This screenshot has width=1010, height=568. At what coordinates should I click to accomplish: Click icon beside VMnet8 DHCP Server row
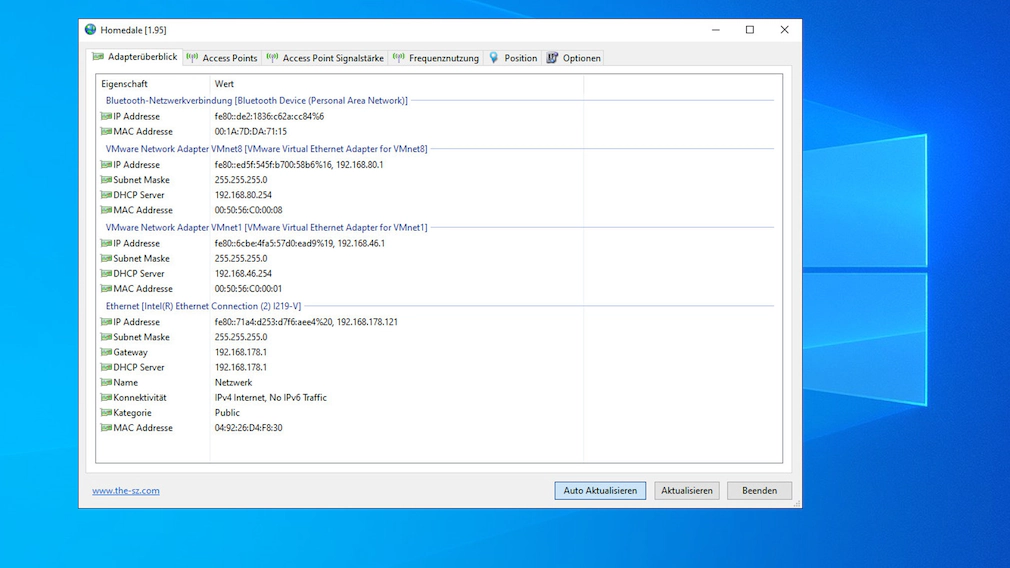106,194
